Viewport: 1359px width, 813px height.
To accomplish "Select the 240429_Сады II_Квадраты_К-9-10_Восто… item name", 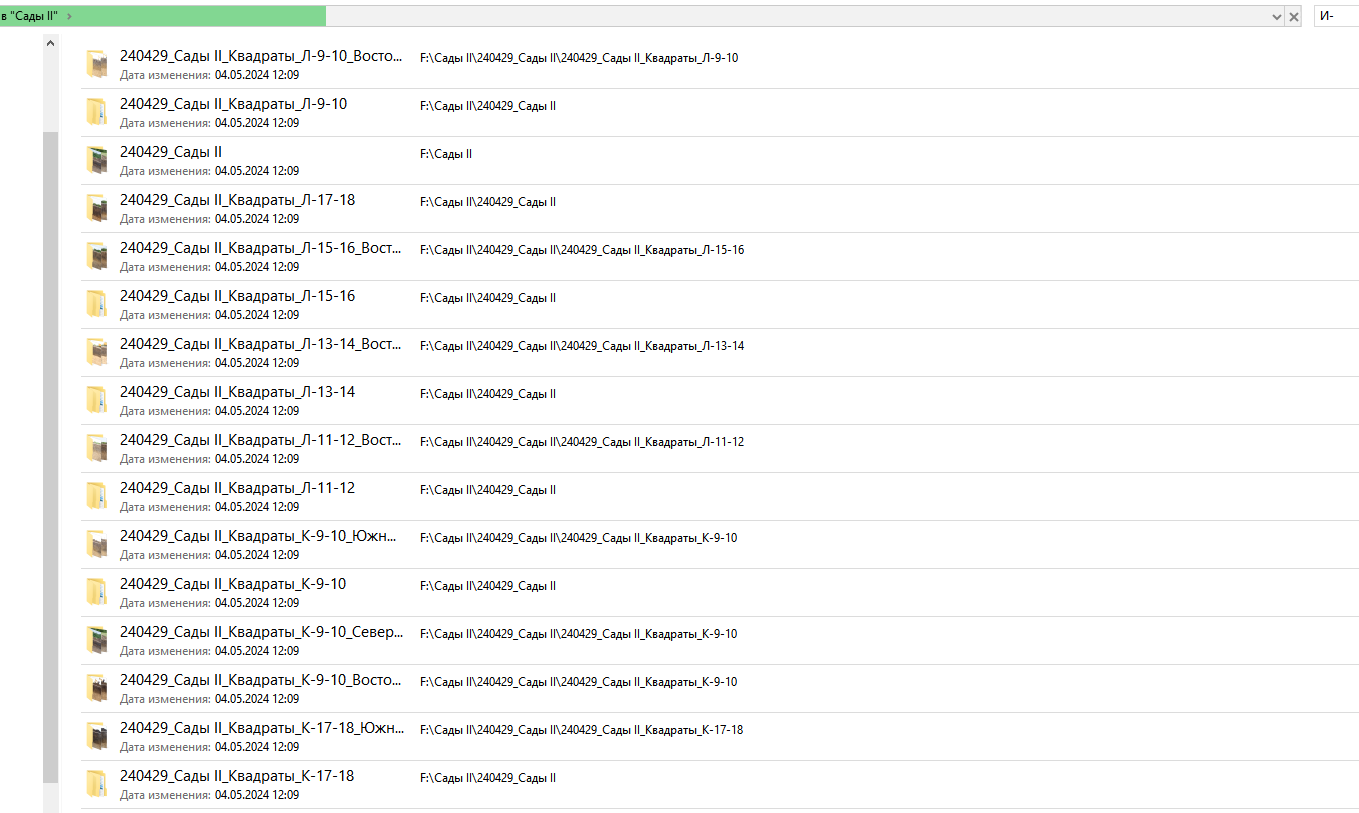I will pyautogui.click(x=260, y=680).
